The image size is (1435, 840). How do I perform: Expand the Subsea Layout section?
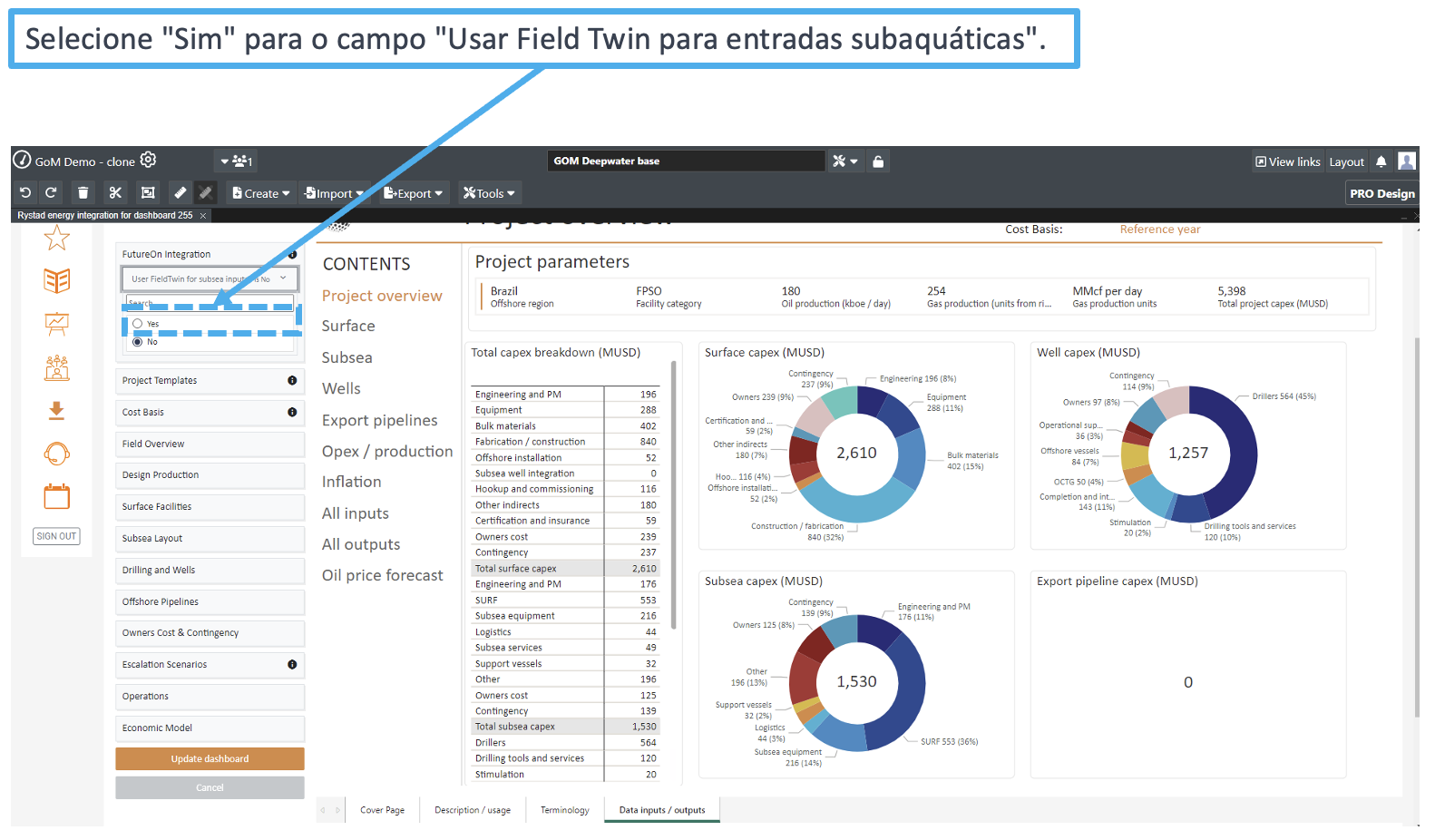210,539
